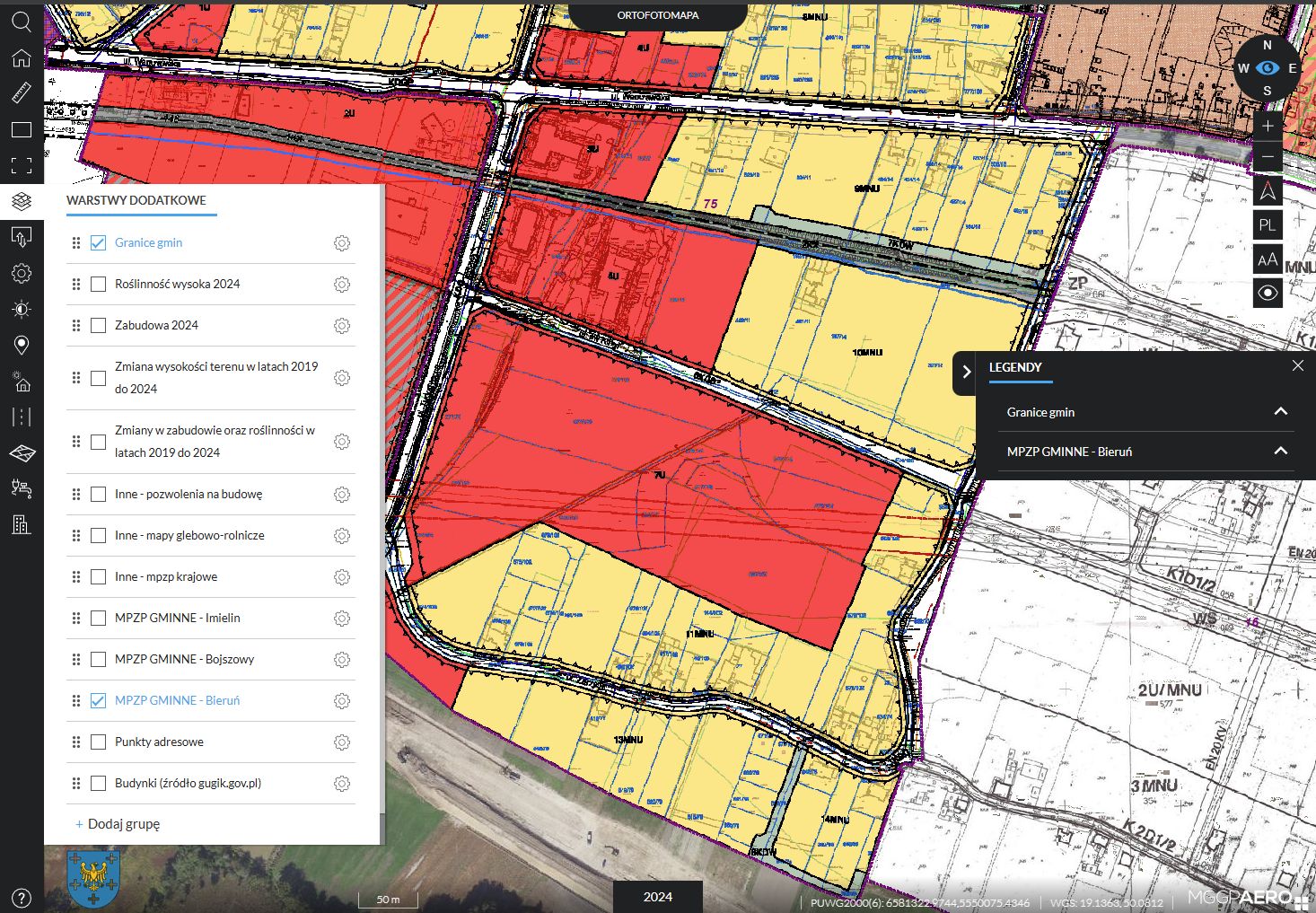The width and height of the screenshot is (1316, 913).
Task: Switch language with the PL button
Action: [1268, 225]
